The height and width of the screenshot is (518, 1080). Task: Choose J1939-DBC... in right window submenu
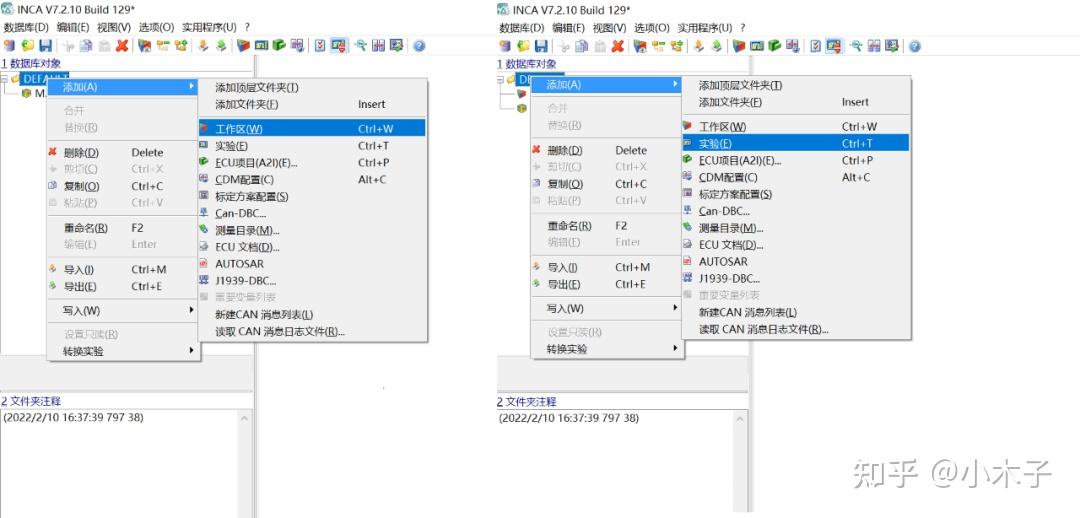[x=796, y=278]
